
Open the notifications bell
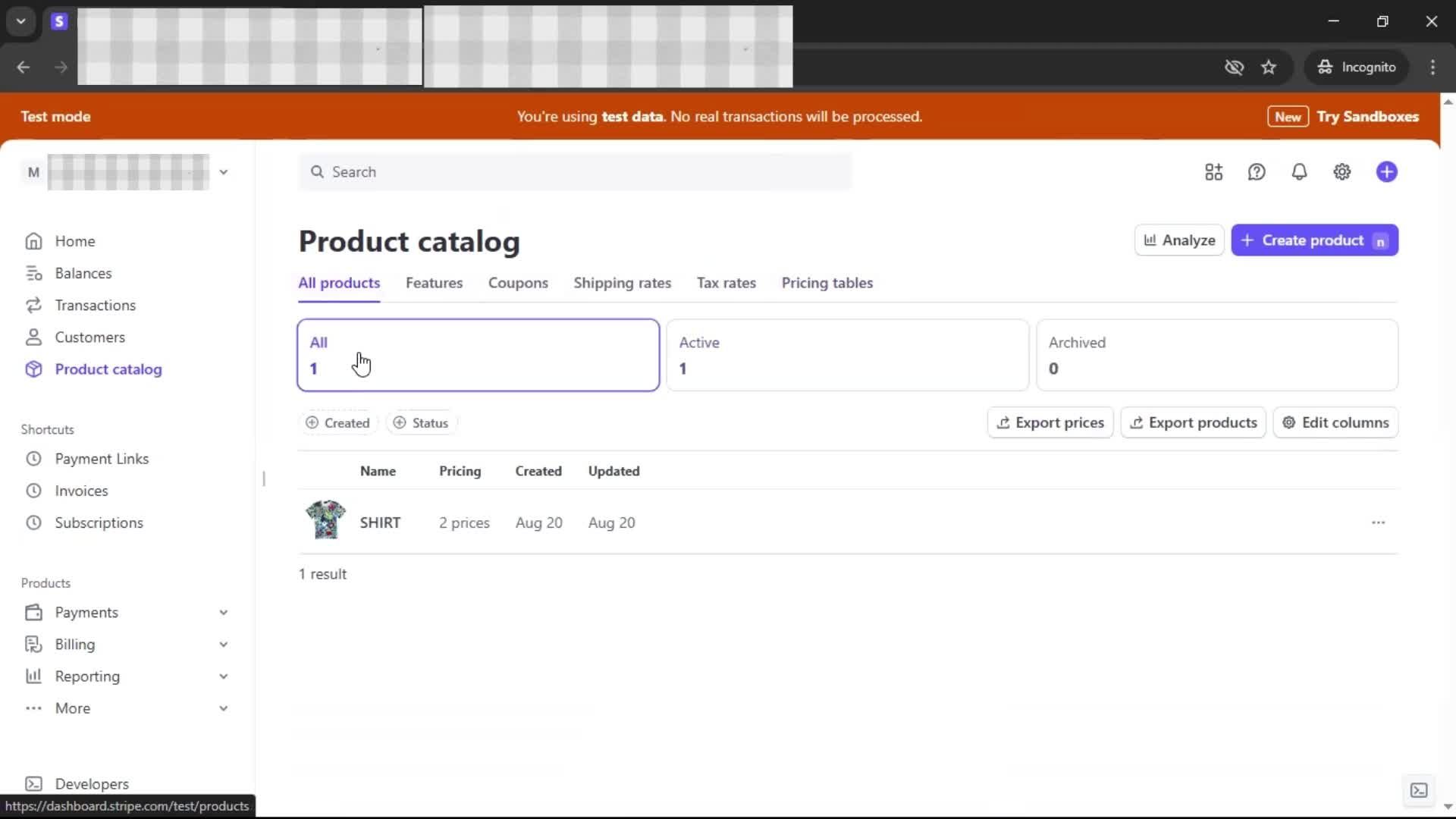click(1299, 172)
